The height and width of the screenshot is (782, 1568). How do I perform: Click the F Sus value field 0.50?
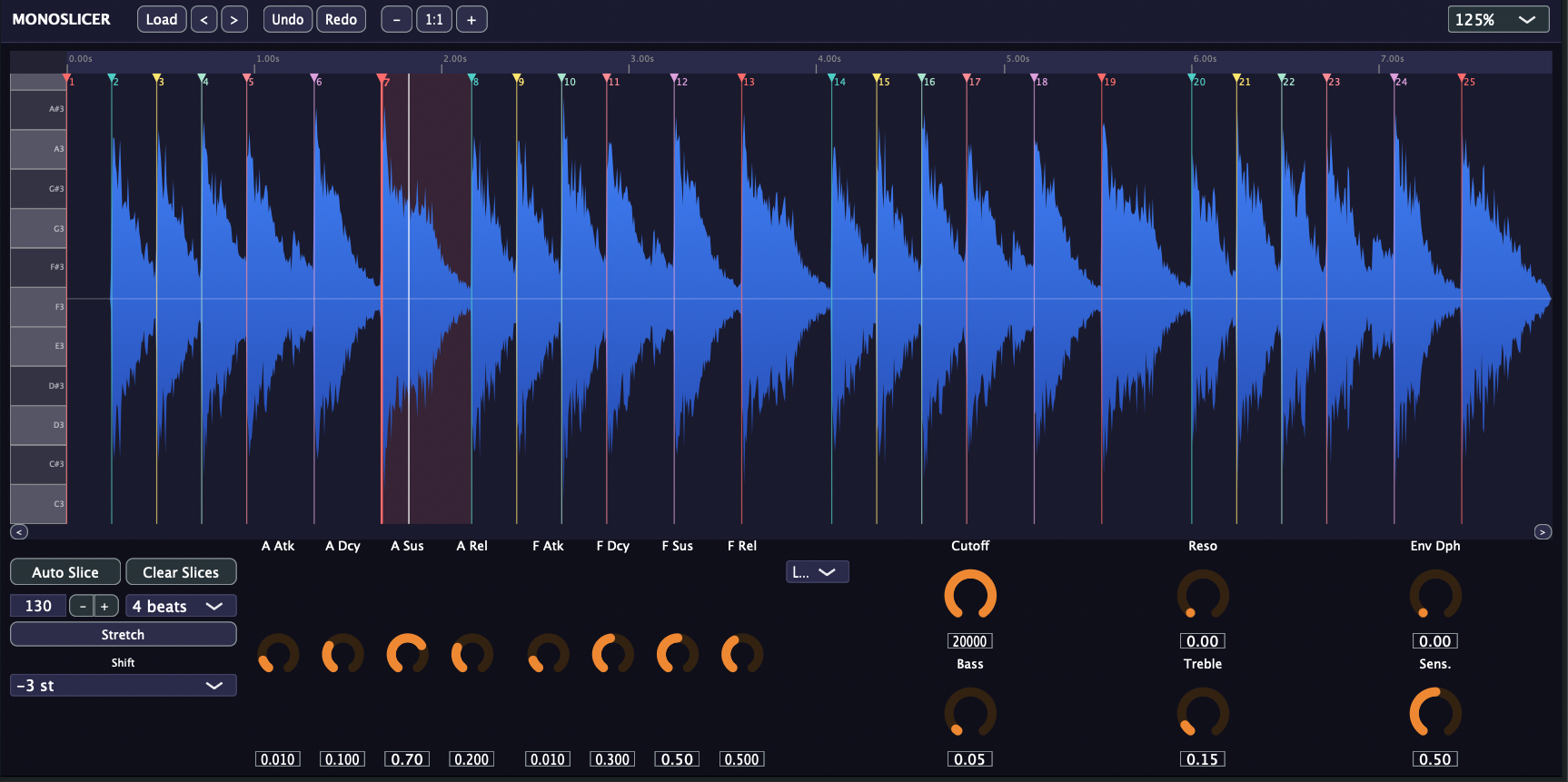point(677,759)
